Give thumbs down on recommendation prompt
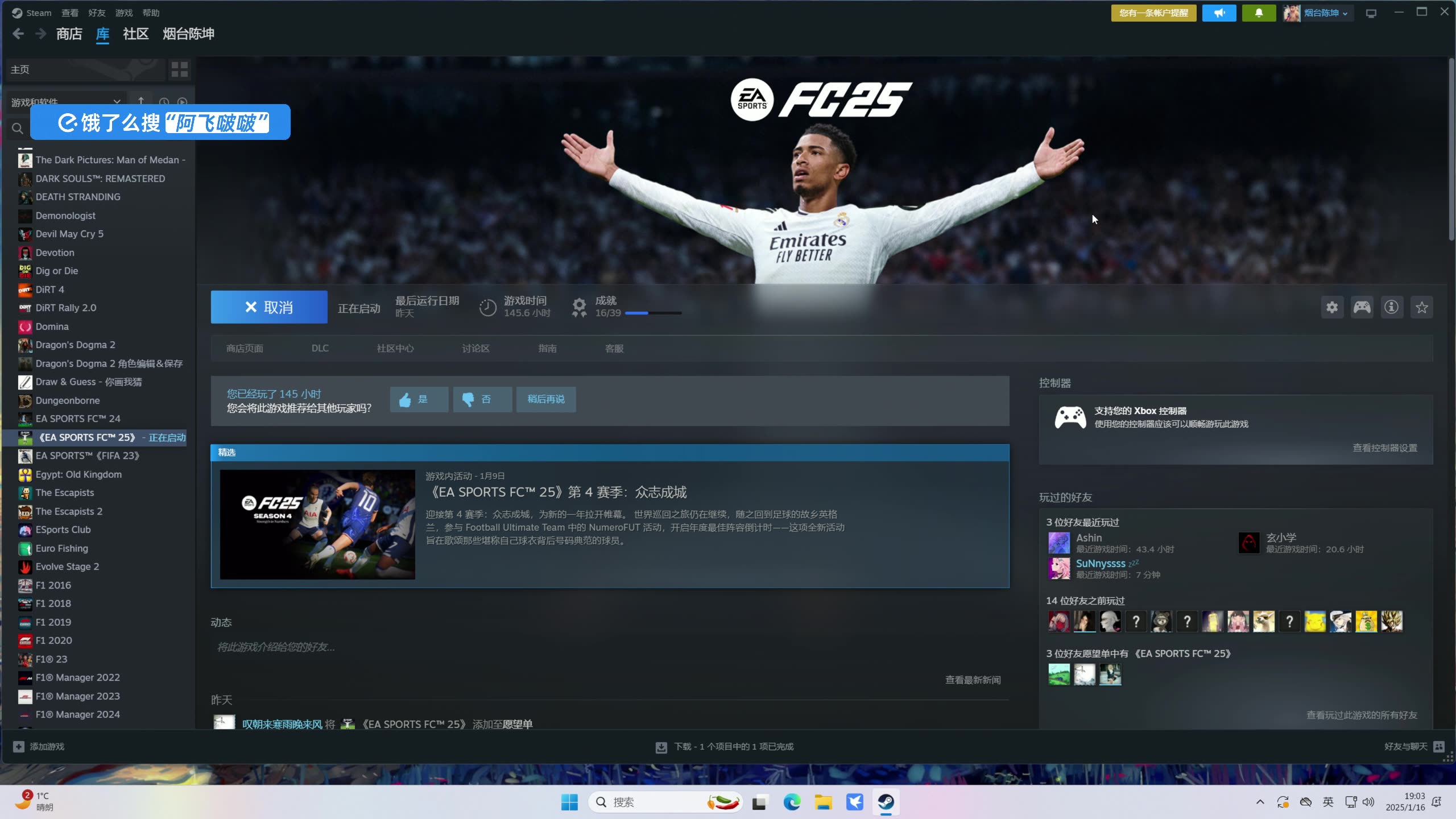This screenshot has height=819, width=1456. click(x=481, y=399)
